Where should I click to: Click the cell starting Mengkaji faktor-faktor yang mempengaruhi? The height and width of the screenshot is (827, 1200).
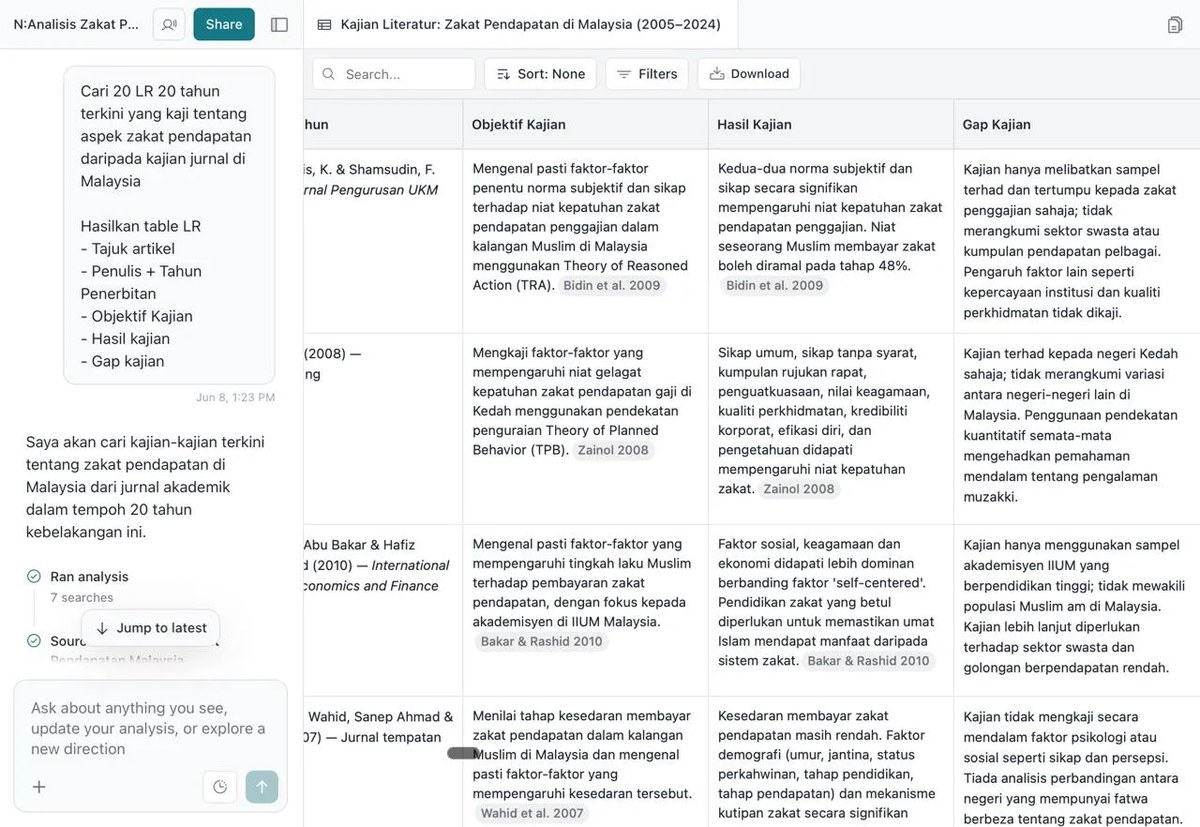click(x=585, y=429)
